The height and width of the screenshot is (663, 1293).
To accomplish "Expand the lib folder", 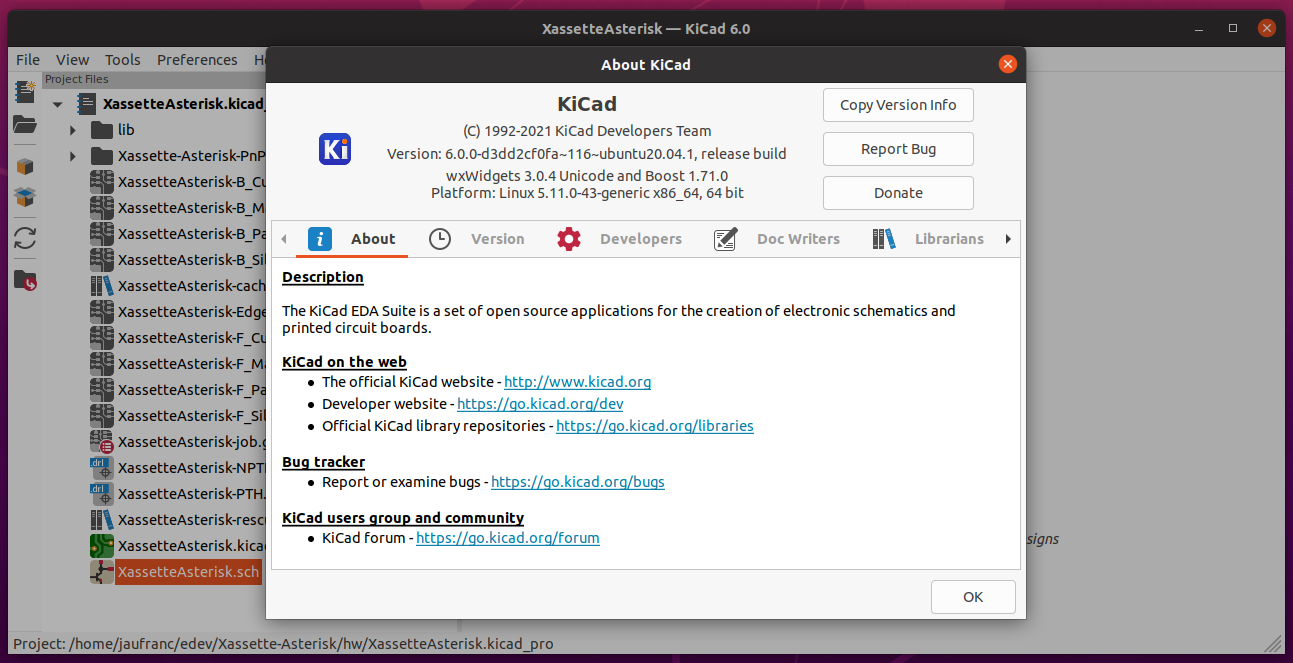I will [73, 130].
